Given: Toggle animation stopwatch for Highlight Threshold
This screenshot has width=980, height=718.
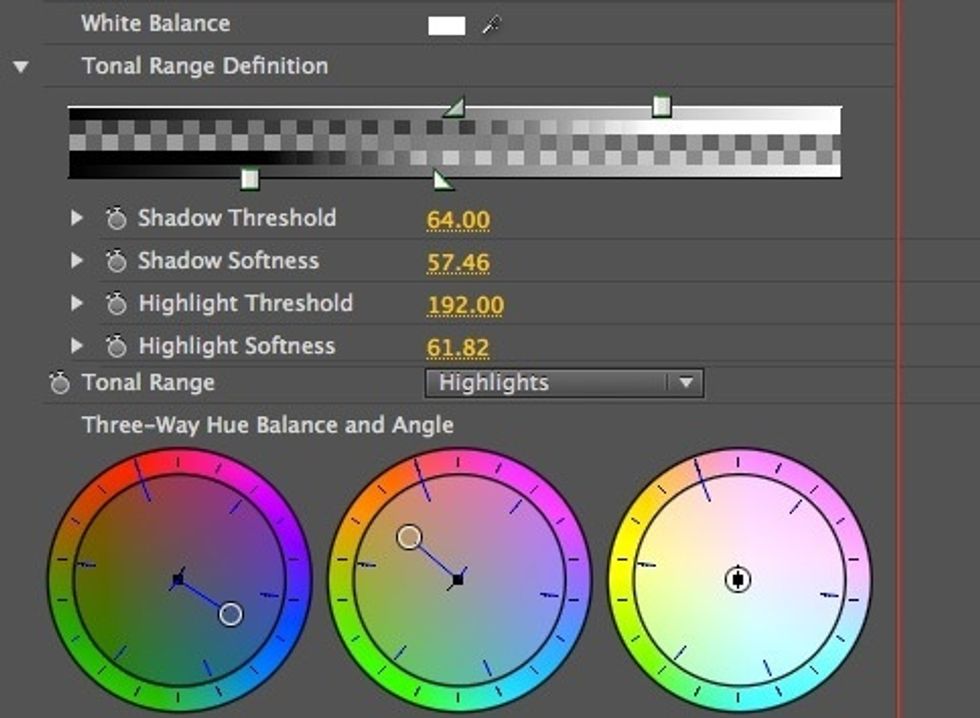Looking at the screenshot, I should coord(117,302).
